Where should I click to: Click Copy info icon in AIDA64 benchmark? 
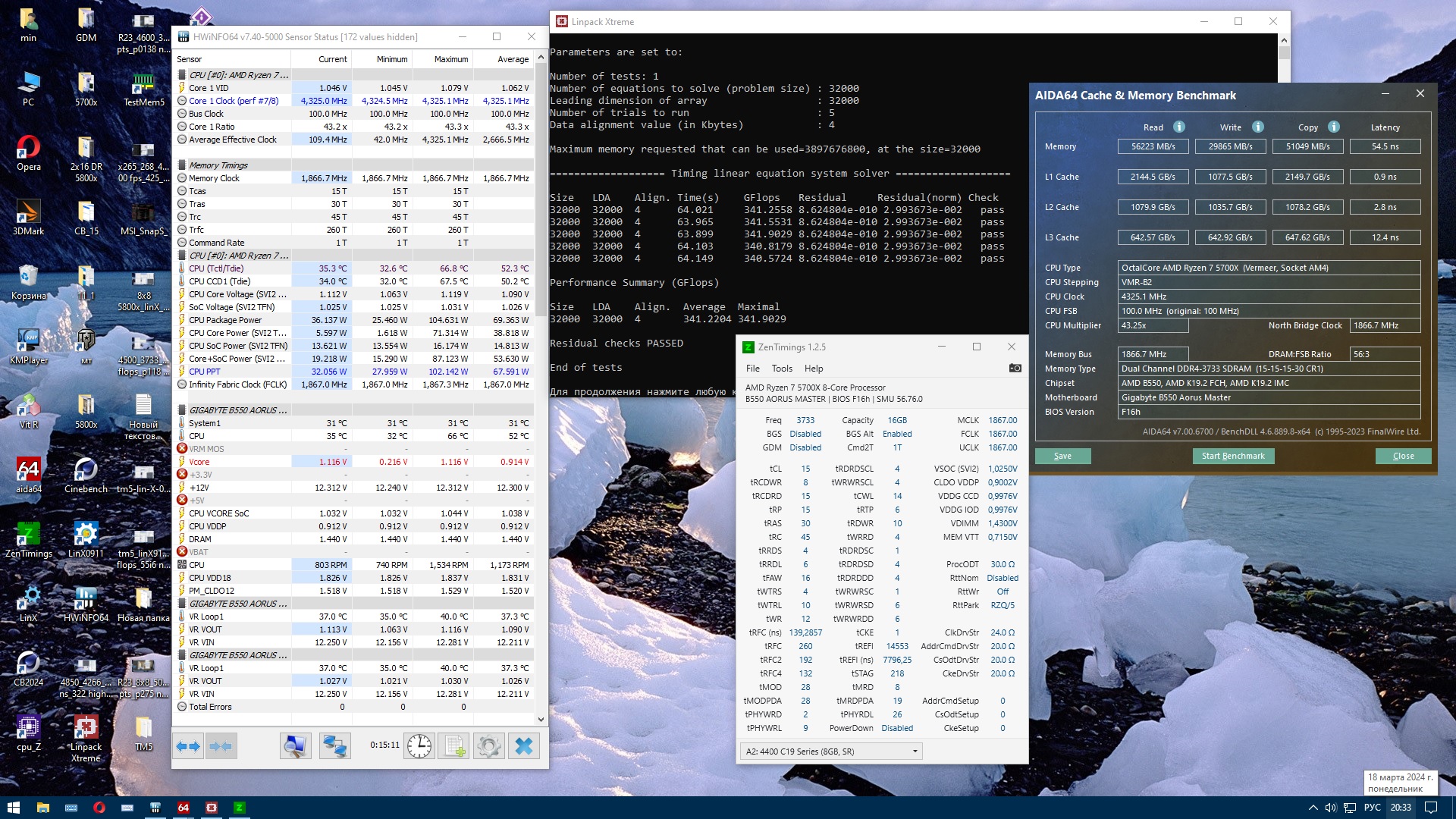point(1334,127)
